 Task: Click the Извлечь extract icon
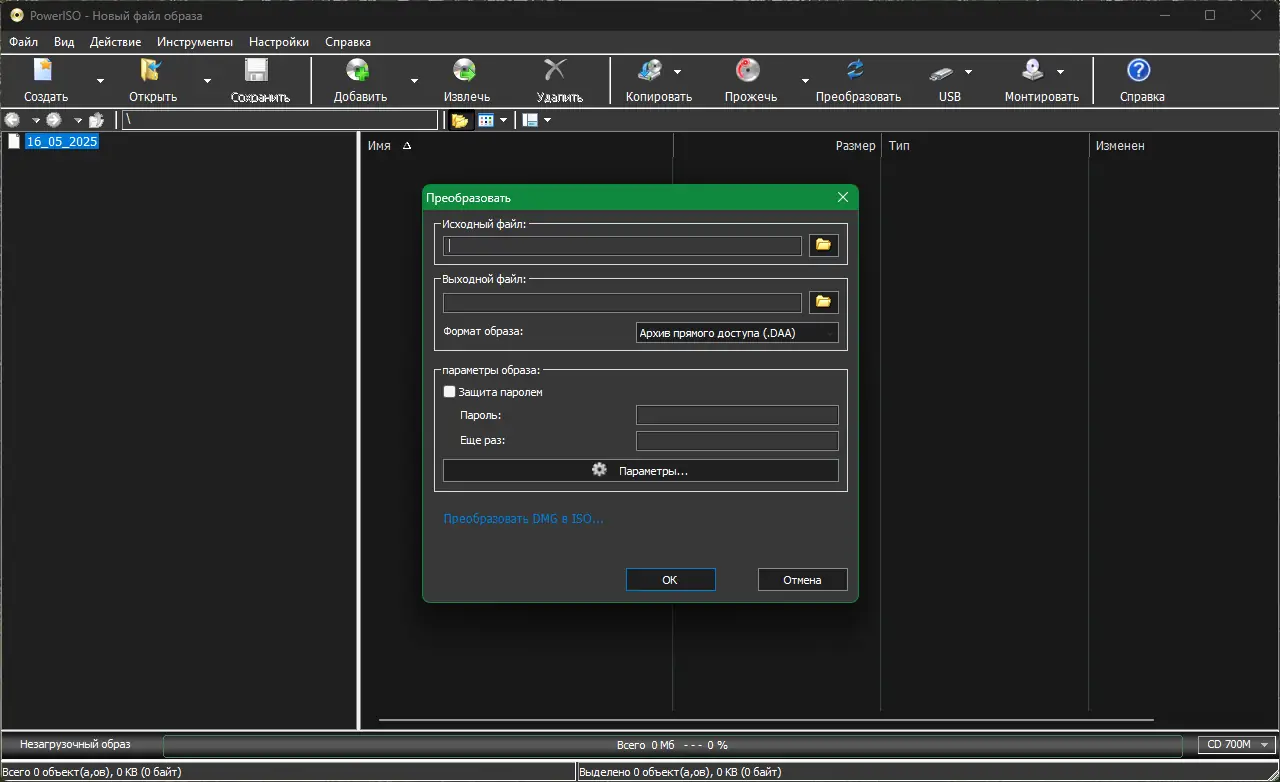point(465,71)
